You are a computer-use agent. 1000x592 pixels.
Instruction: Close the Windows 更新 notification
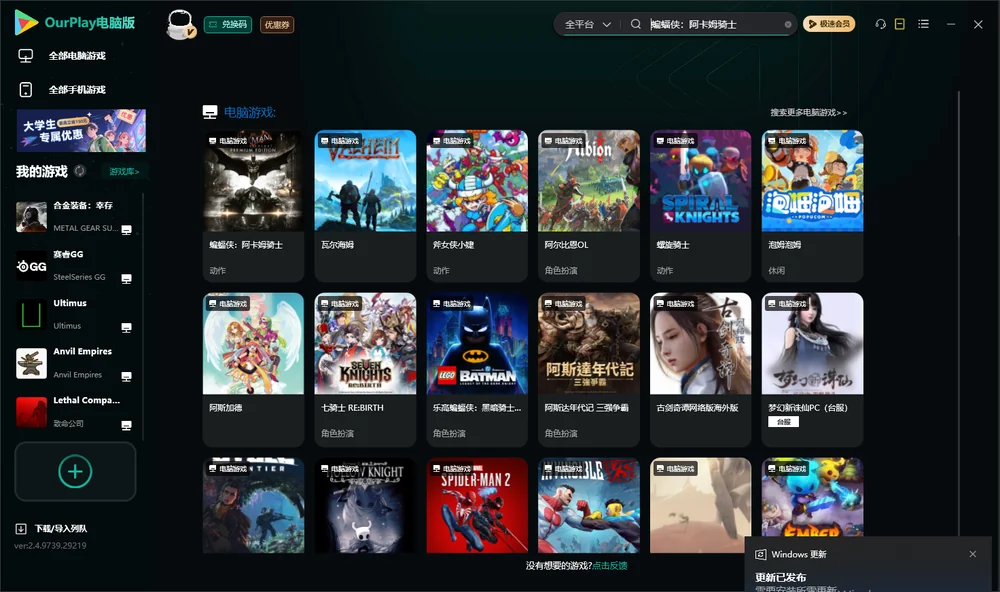(x=973, y=554)
